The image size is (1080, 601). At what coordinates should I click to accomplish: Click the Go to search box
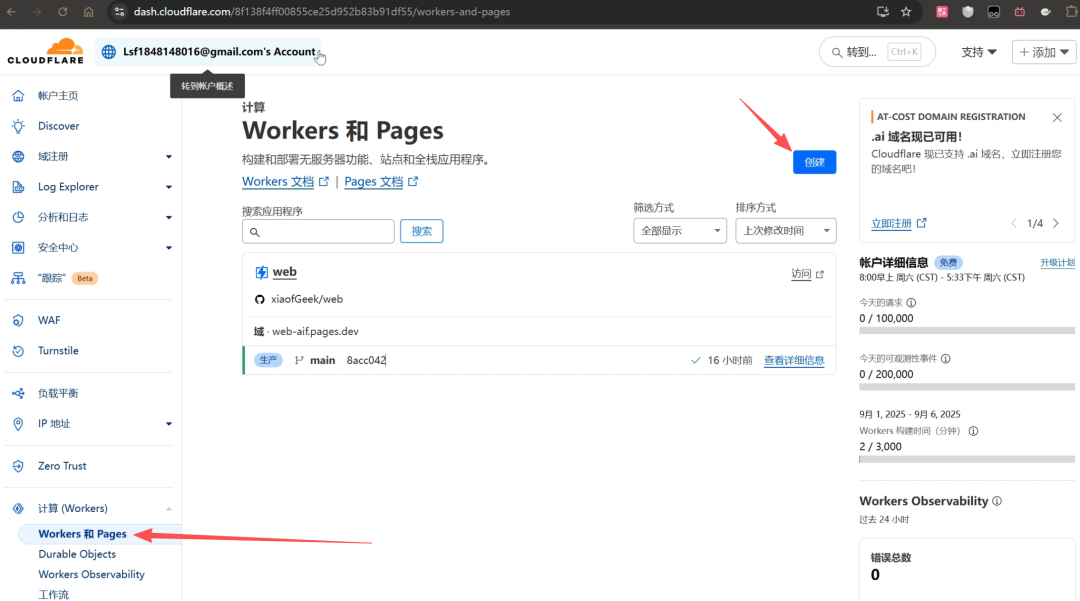[x=877, y=52]
